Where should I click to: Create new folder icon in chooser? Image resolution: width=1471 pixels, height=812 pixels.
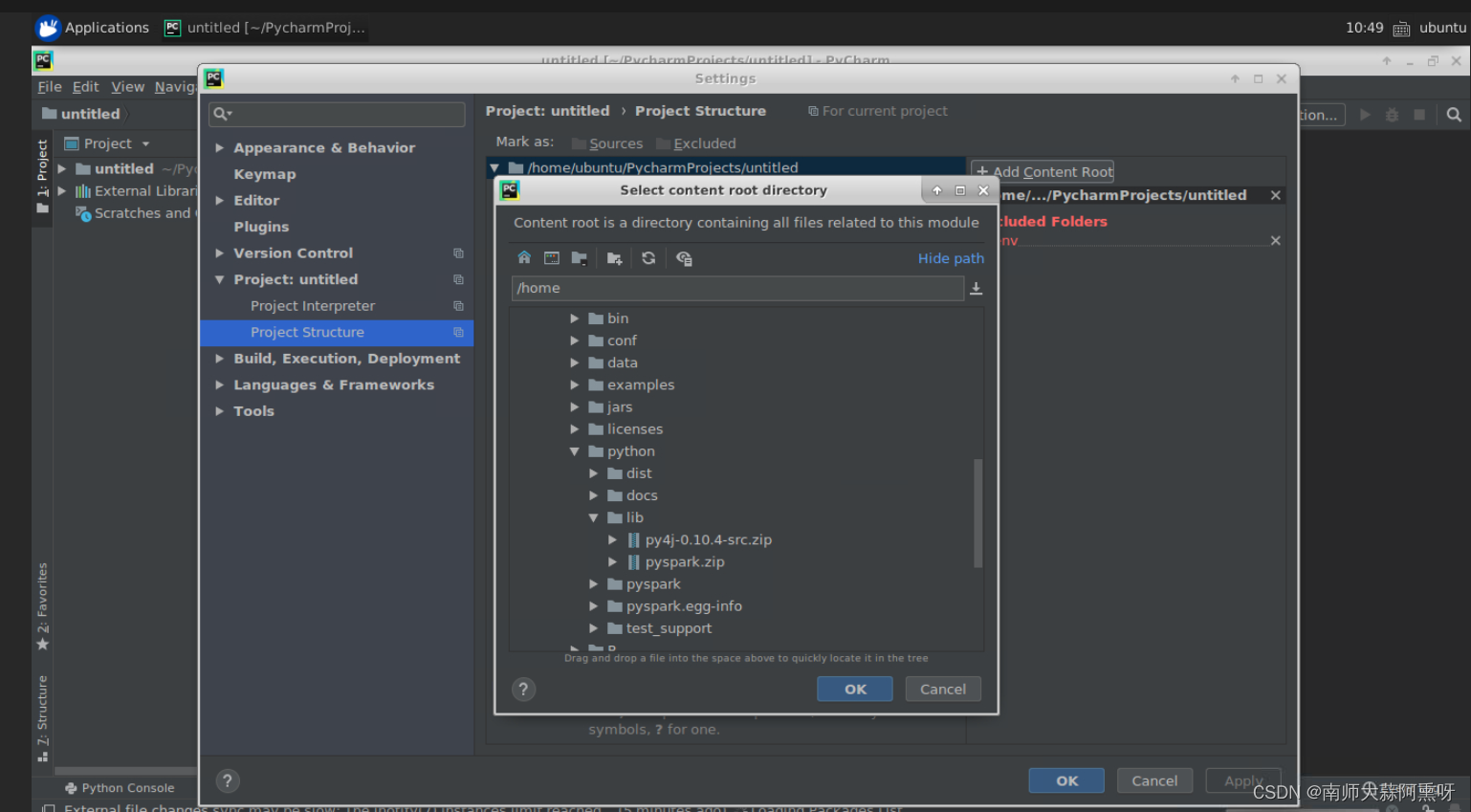point(614,258)
